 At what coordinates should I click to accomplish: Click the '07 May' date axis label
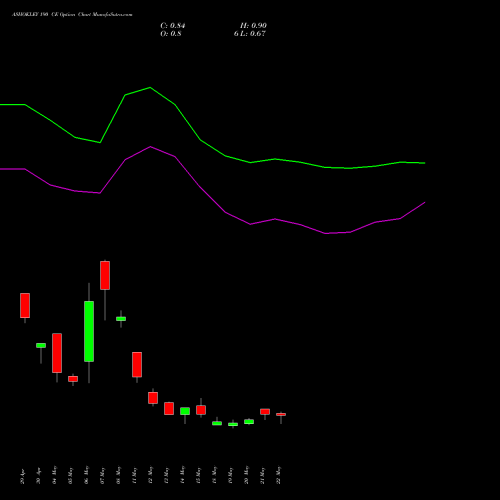click(x=103, y=475)
